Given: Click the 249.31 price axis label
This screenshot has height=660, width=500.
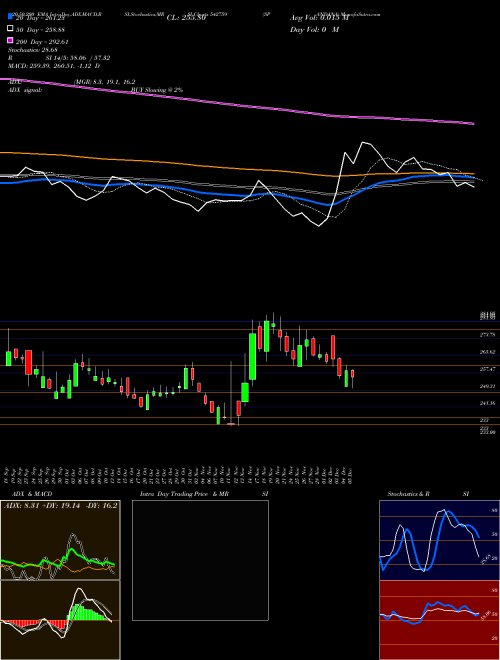Looking at the screenshot, I should (x=487, y=386).
